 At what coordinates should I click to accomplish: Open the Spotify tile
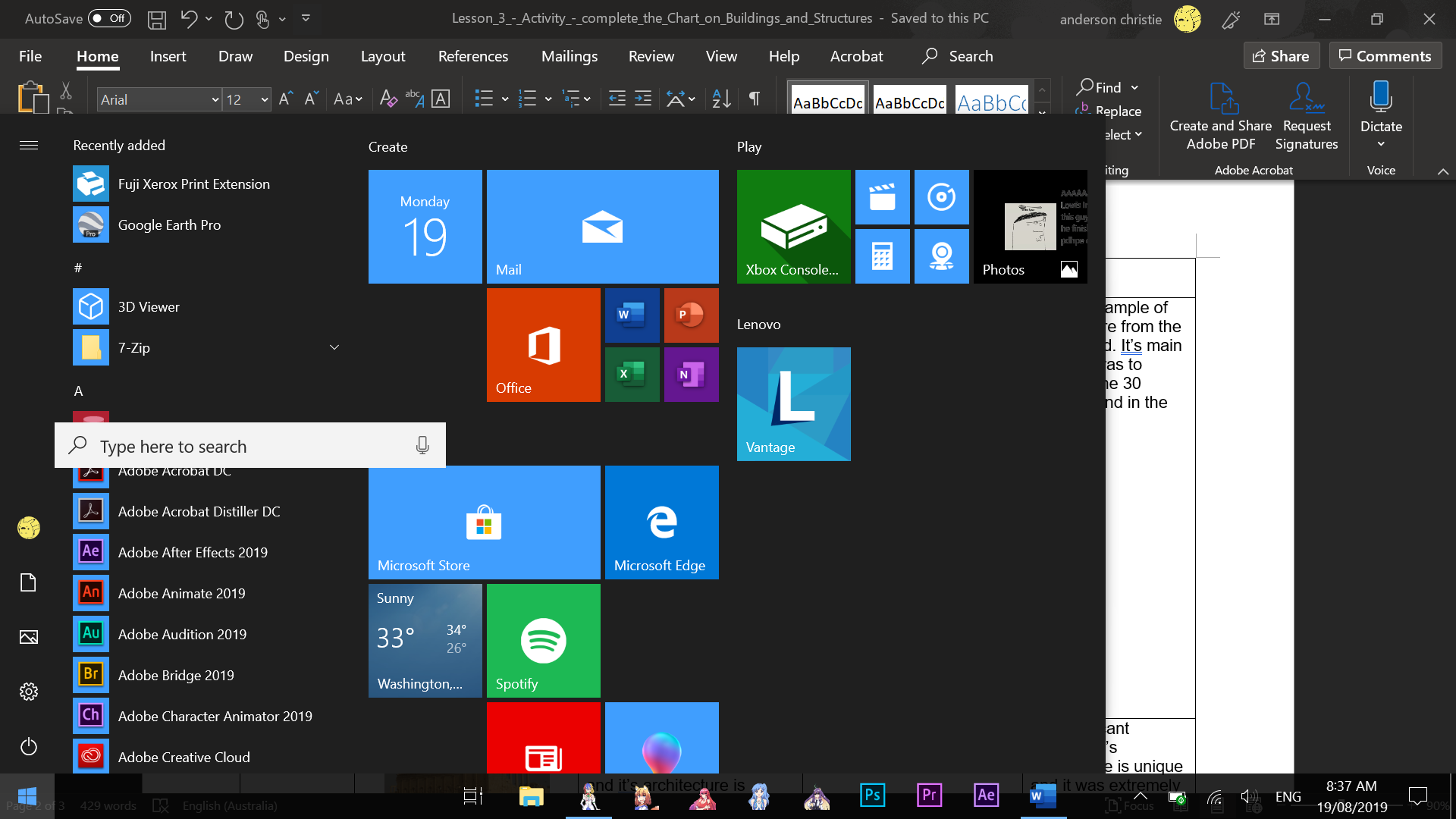543,641
